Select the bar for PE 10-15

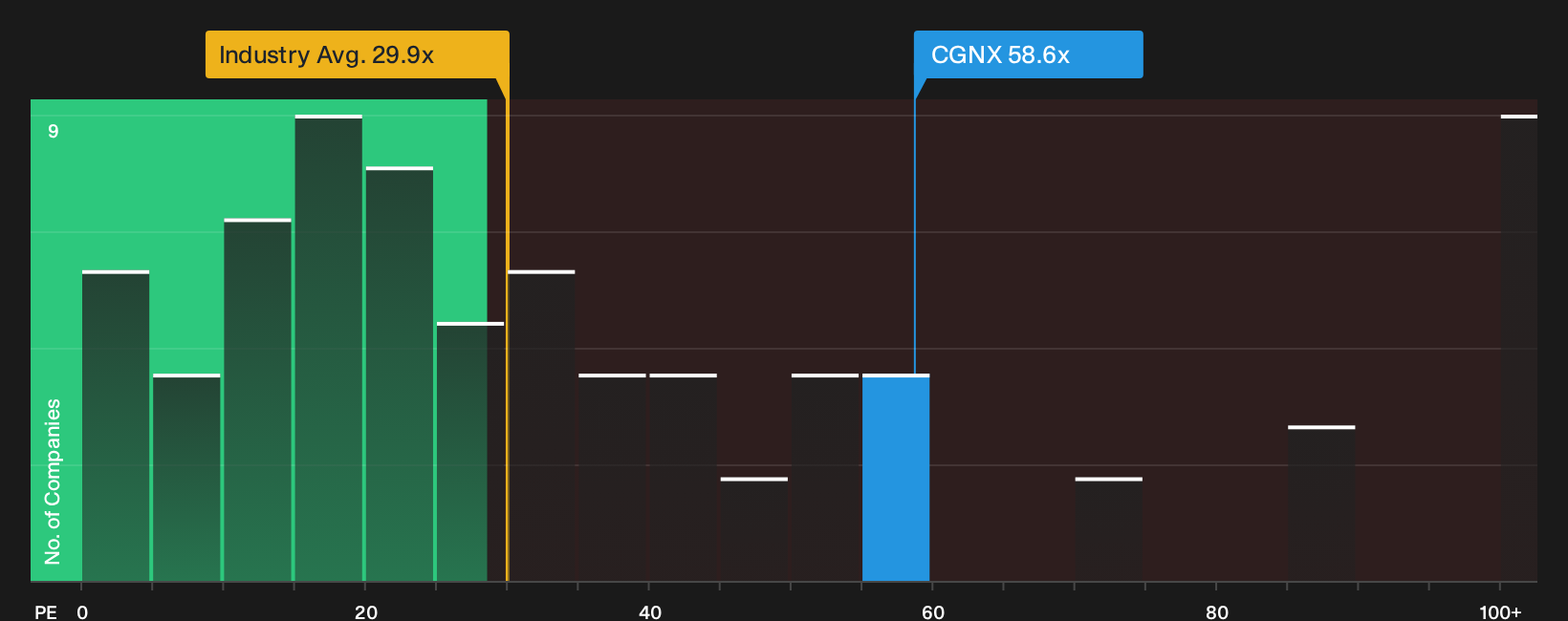point(258,400)
